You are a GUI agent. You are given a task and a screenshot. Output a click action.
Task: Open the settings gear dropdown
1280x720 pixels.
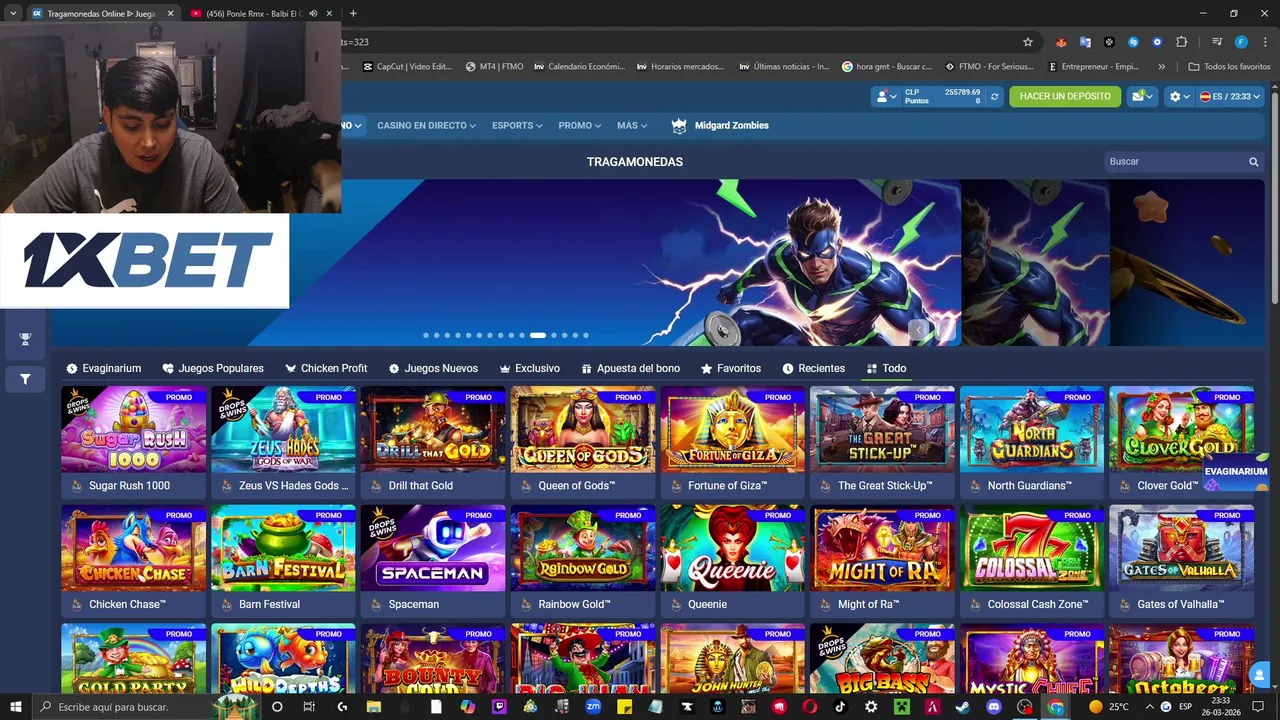[1179, 96]
